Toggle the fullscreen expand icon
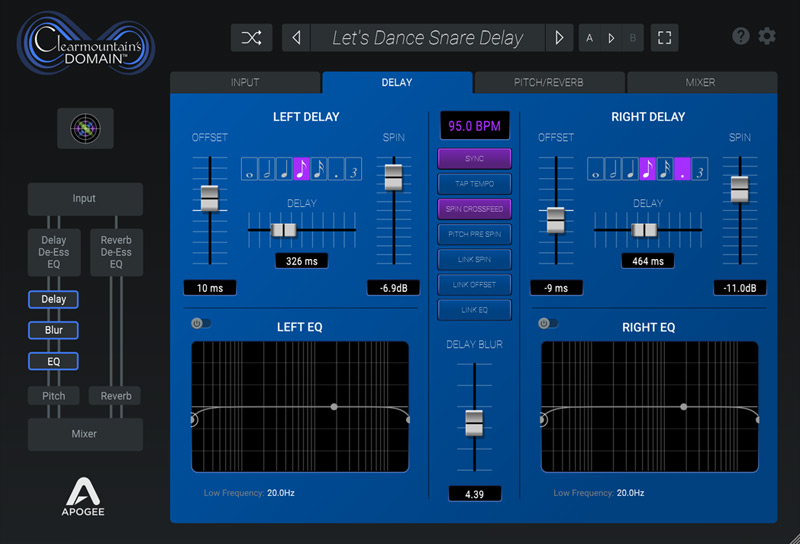This screenshot has width=800, height=544. (x=664, y=38)
